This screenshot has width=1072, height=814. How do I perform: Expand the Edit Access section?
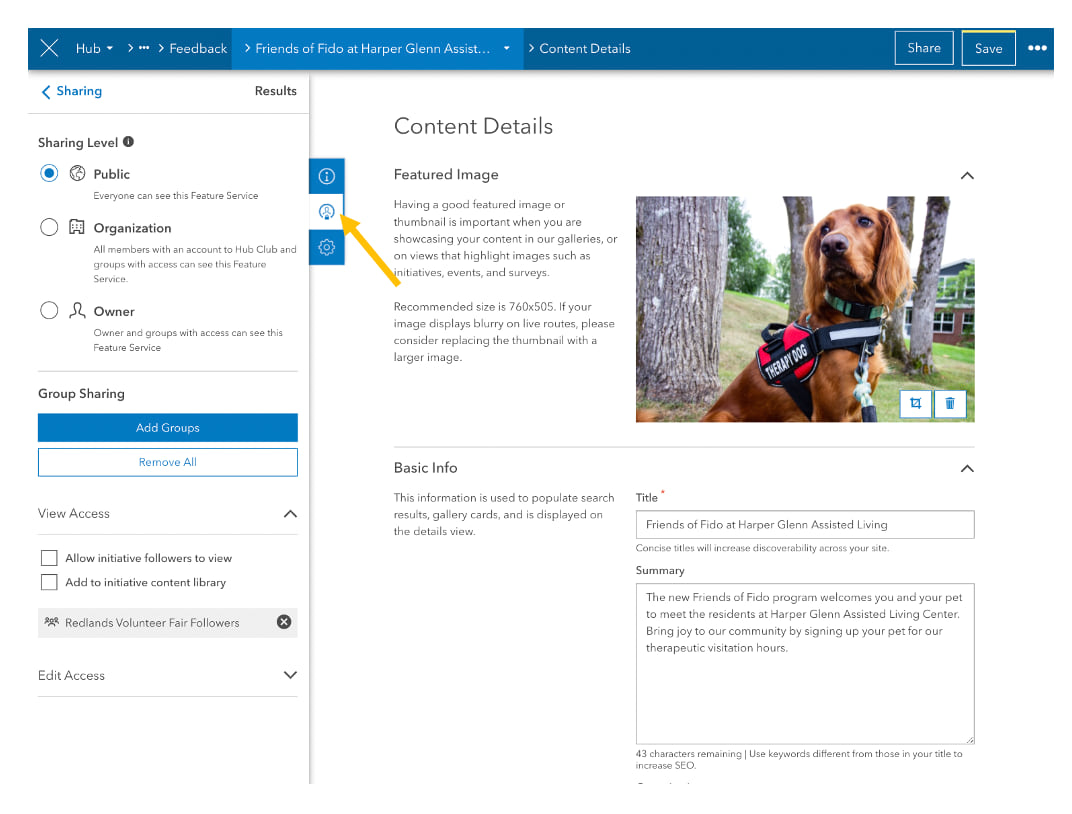(x=291, y=675)
